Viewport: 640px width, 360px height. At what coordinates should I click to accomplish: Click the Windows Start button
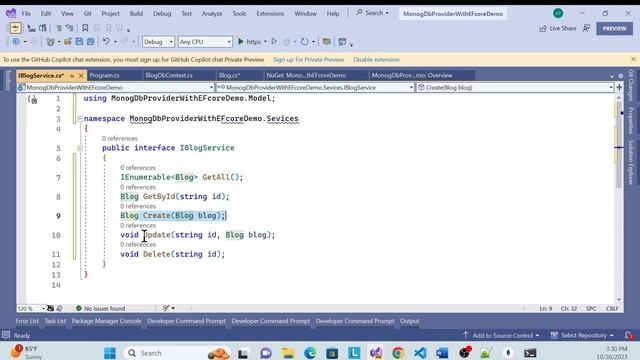pos(110,353)
